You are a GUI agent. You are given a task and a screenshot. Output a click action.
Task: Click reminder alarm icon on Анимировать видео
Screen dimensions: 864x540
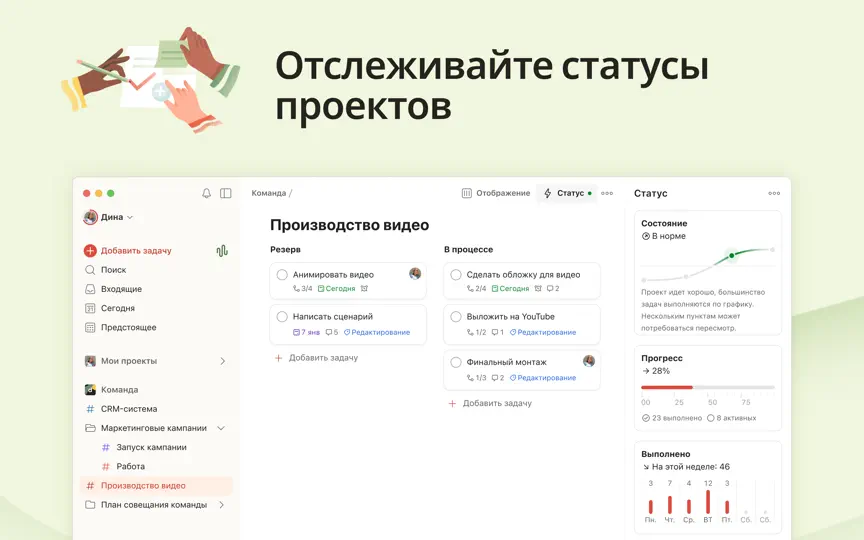[x=364, y=289]
